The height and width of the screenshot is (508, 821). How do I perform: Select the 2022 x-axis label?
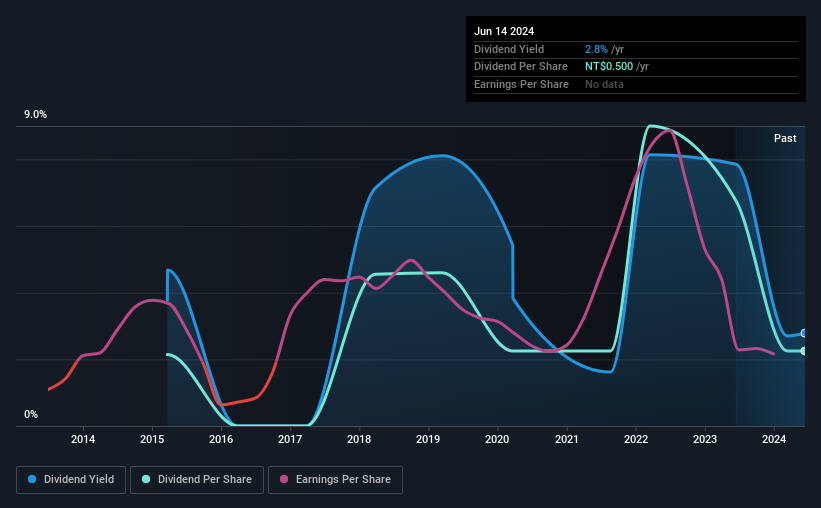click(636, 439)
